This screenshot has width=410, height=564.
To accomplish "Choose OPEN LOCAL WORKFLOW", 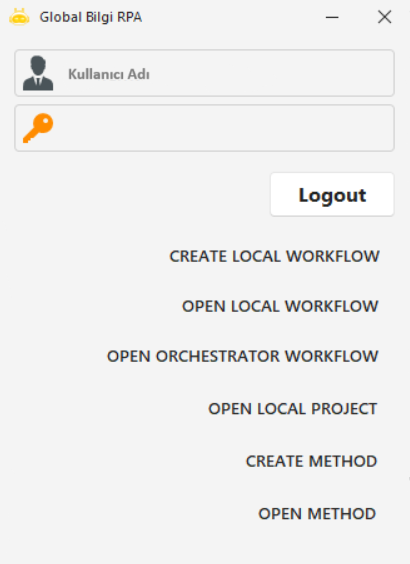I will (x=280, y=306).
